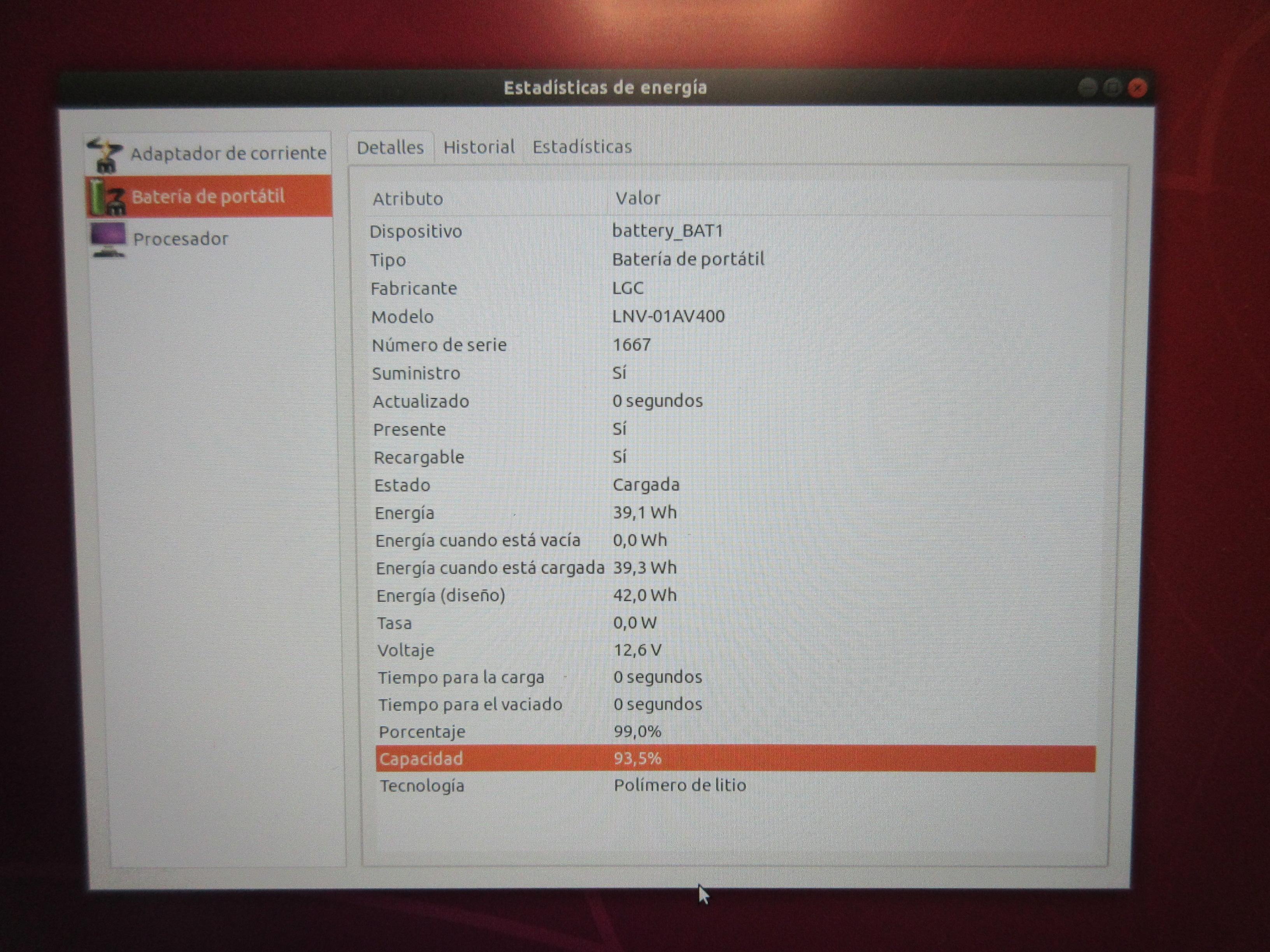Click the Cargada state value
The image size is (1270, 952).
point(646,485)
